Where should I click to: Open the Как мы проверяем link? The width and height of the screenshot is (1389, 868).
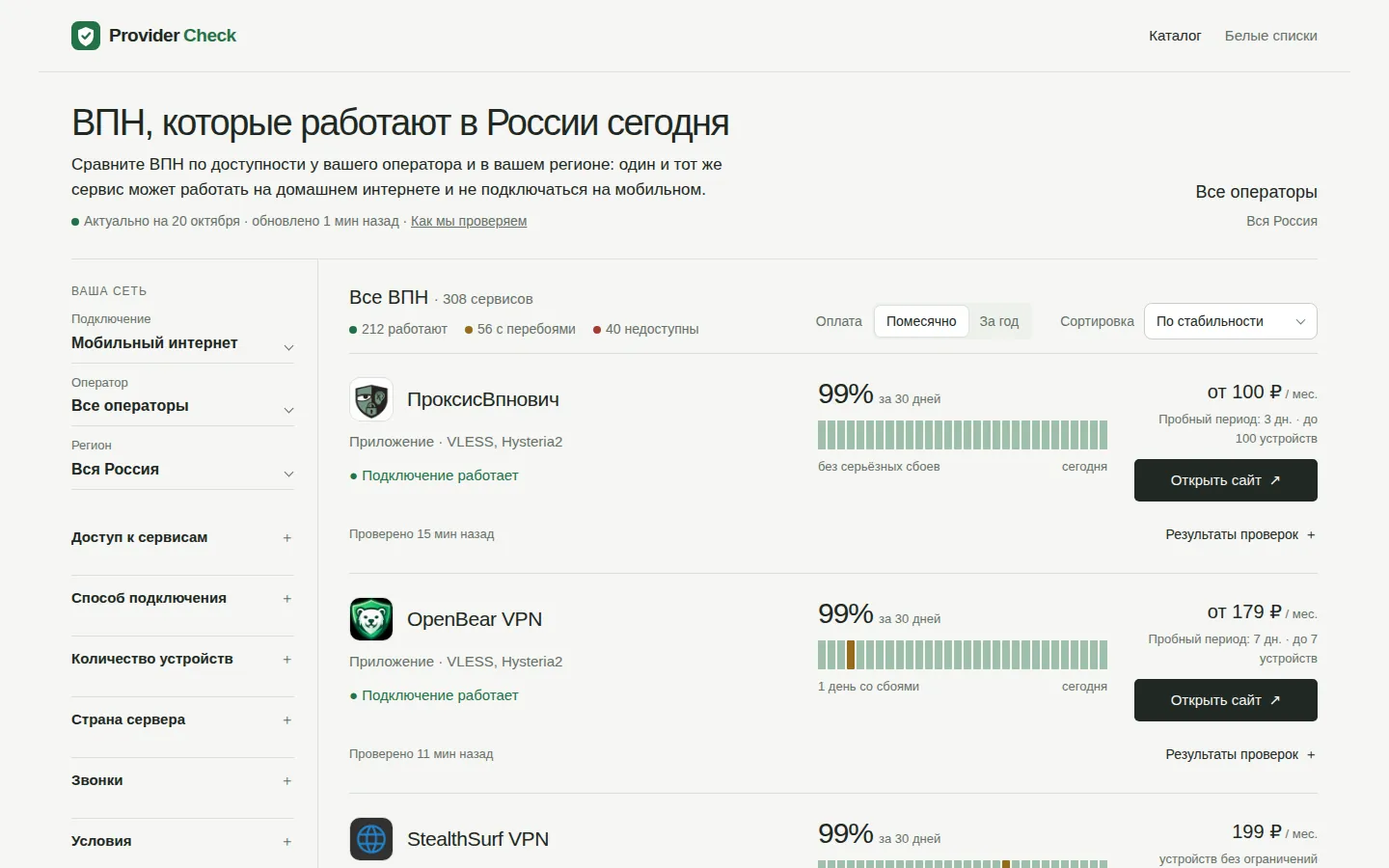tap(469, 221)
